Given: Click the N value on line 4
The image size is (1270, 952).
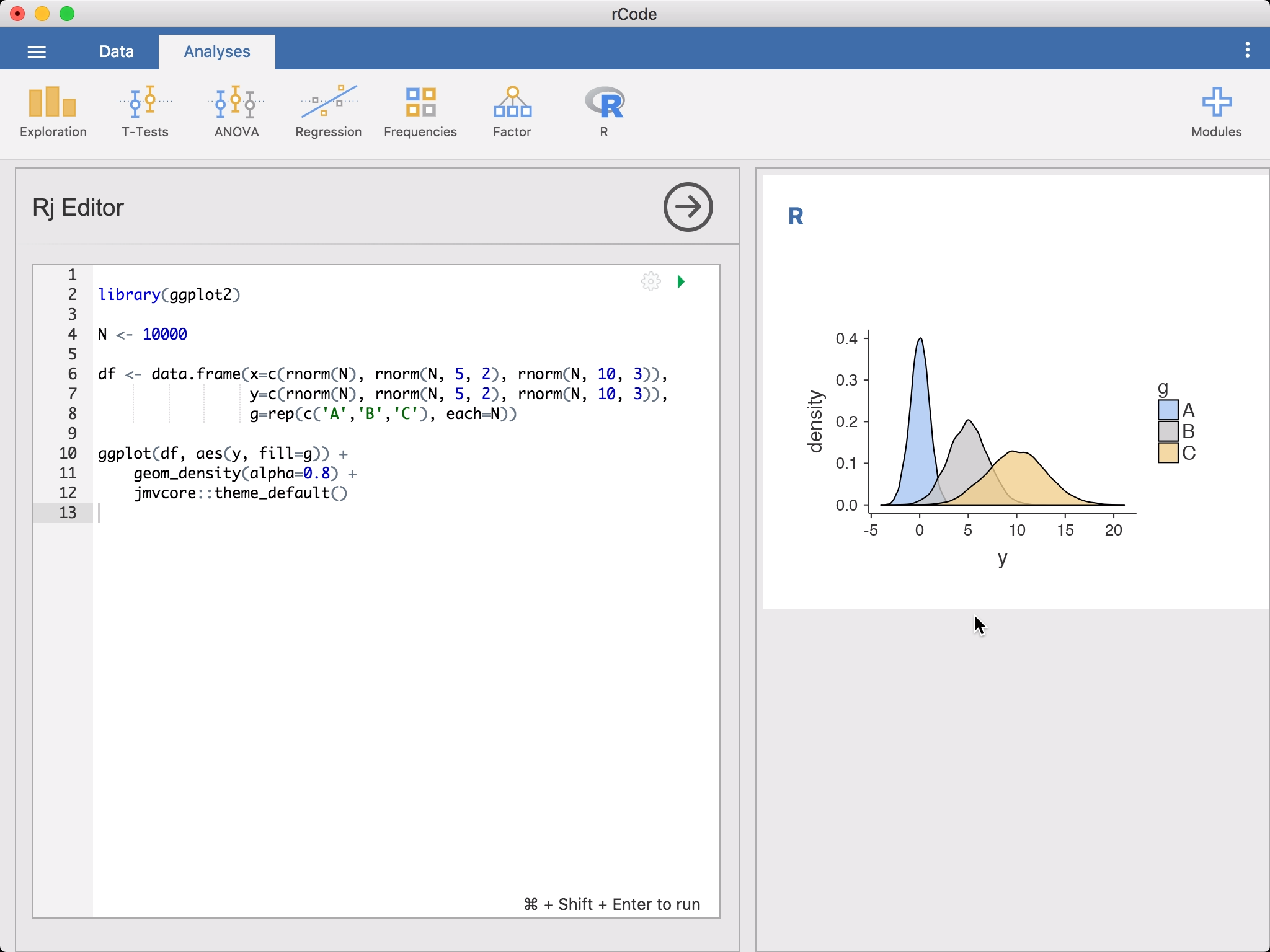Looking at the screenshot, I should 162,334.
